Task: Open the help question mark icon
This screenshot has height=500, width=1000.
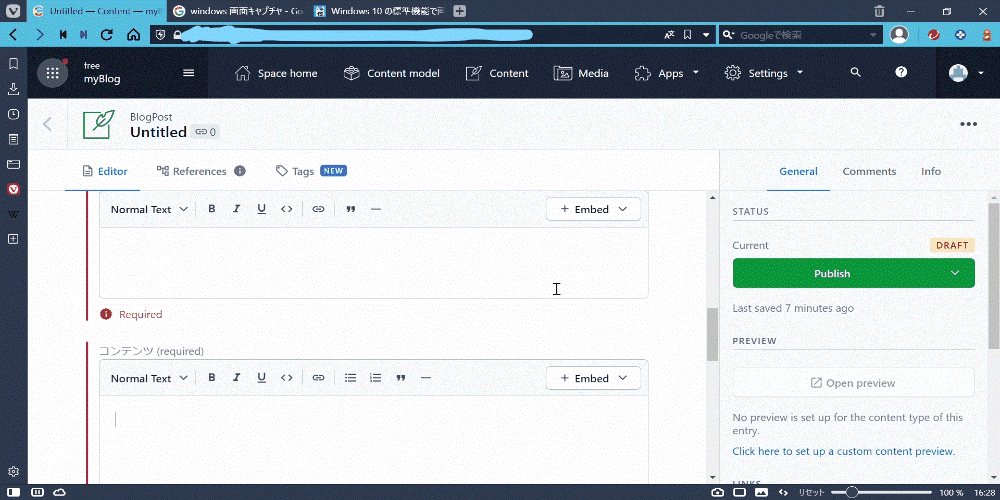Action: click(901, 72)
